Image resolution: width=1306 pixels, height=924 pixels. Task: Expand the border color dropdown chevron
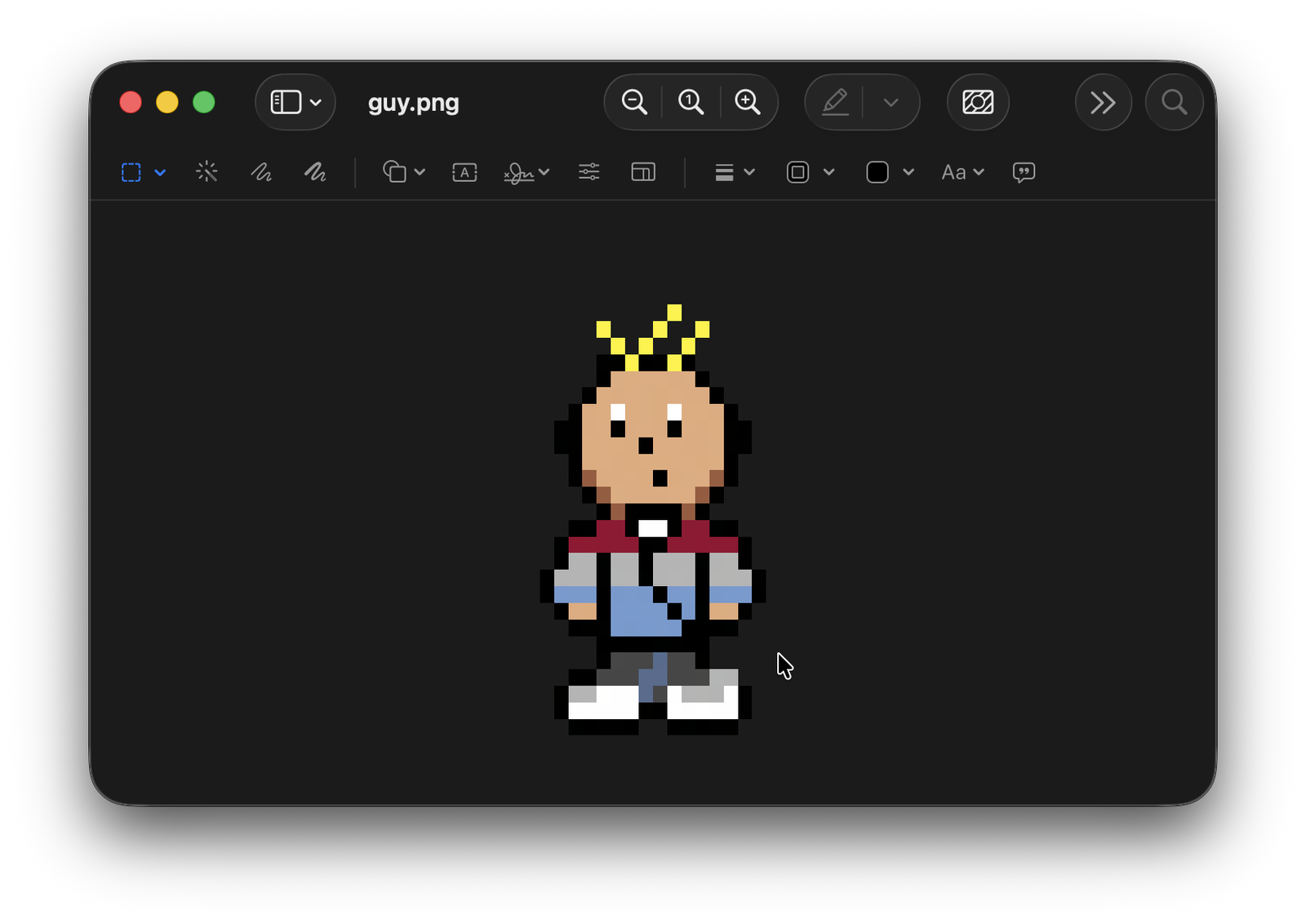coord(828,172)
